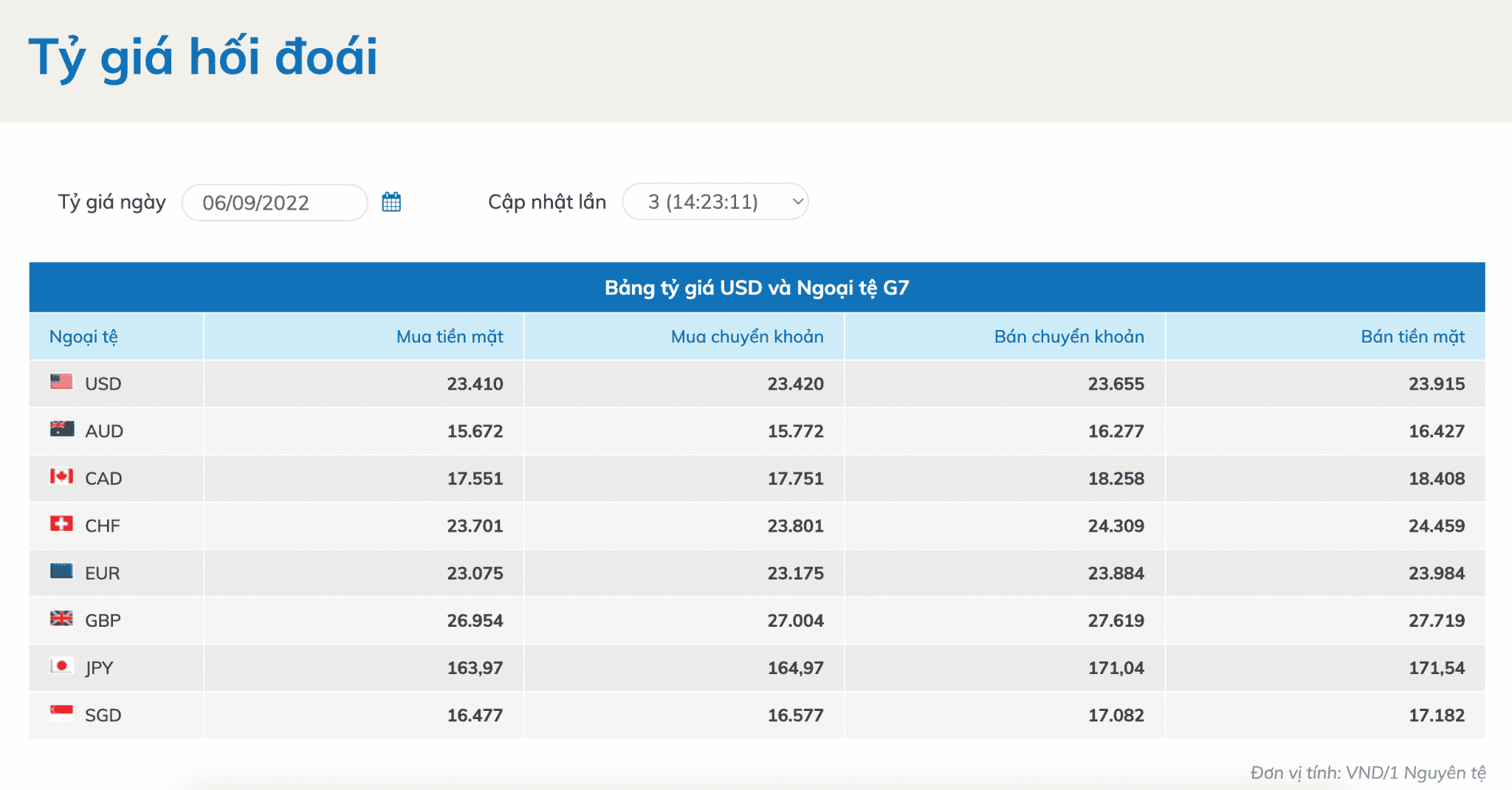Screen dimensions: 1512x790
Task: Click JPY transfer sell value 171,04
Action: 1116,668
